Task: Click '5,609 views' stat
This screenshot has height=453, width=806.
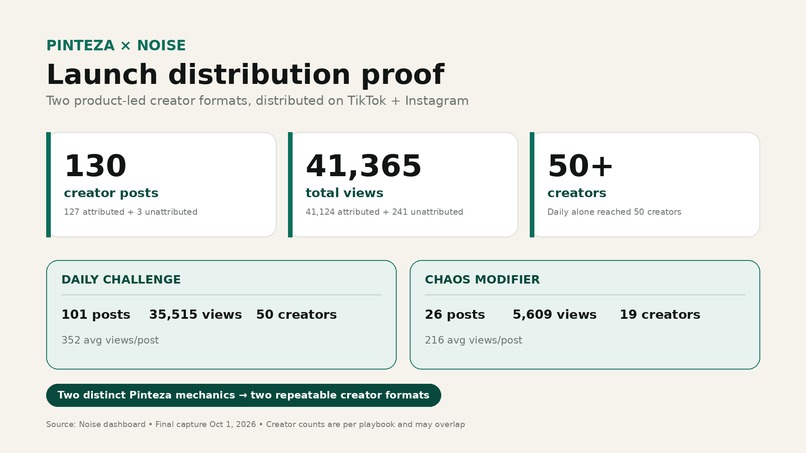Action: (555, 315)
